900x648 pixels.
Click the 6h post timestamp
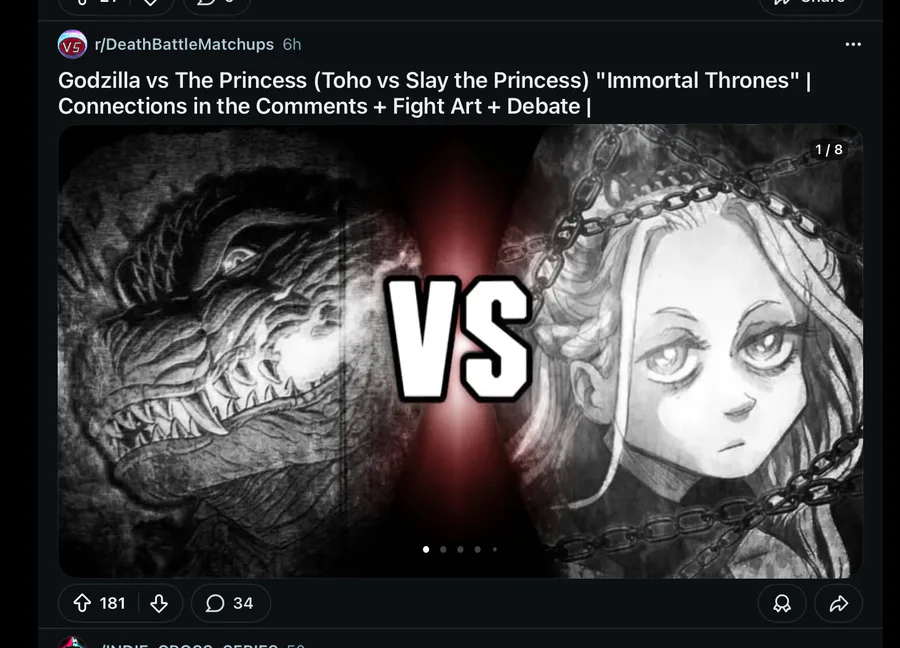292,44
